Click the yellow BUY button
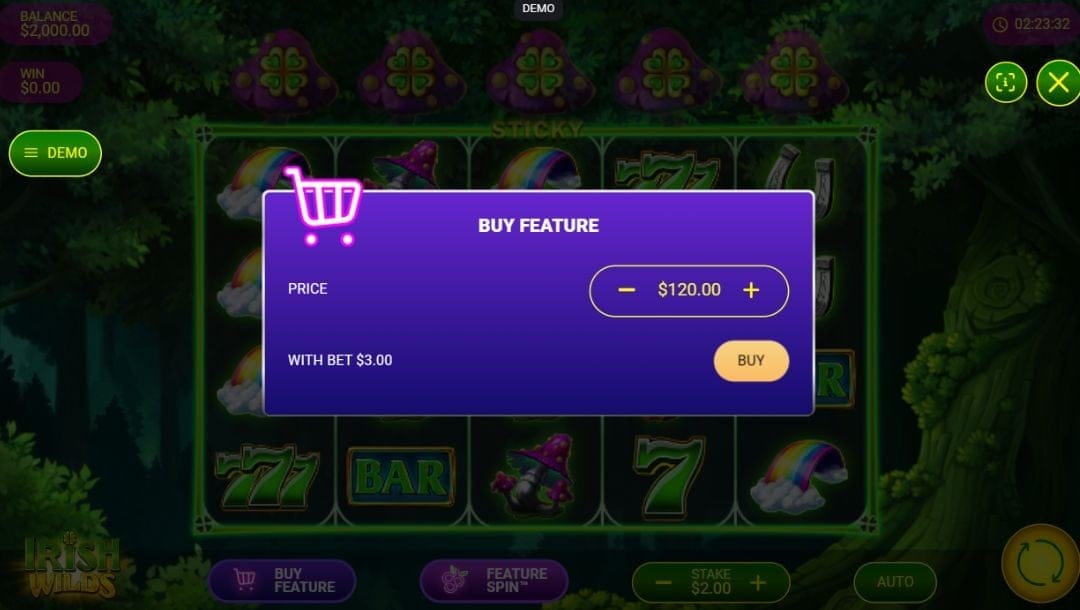This screenshot has width=1080, height=610. [x=751, y=361]
